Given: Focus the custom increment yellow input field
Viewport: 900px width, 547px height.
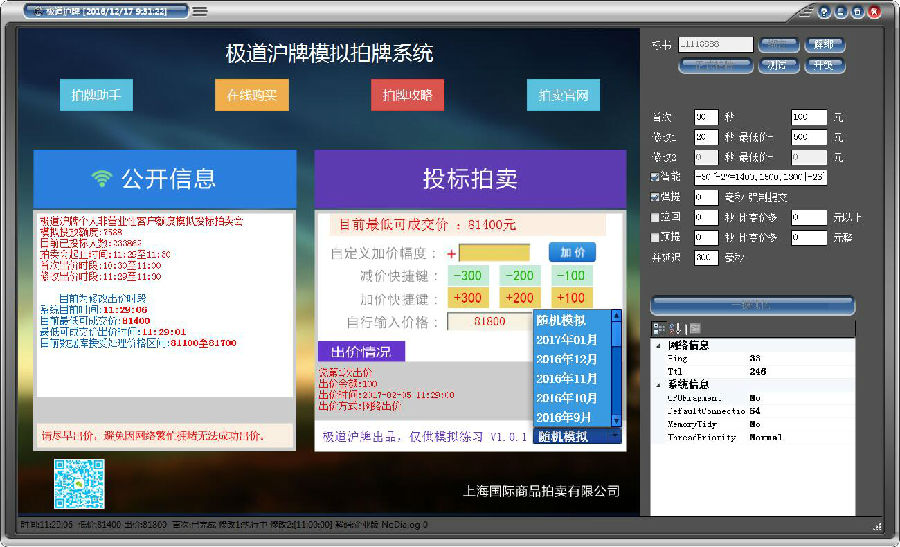Looking at the screenshot, I should click(494, 253).
